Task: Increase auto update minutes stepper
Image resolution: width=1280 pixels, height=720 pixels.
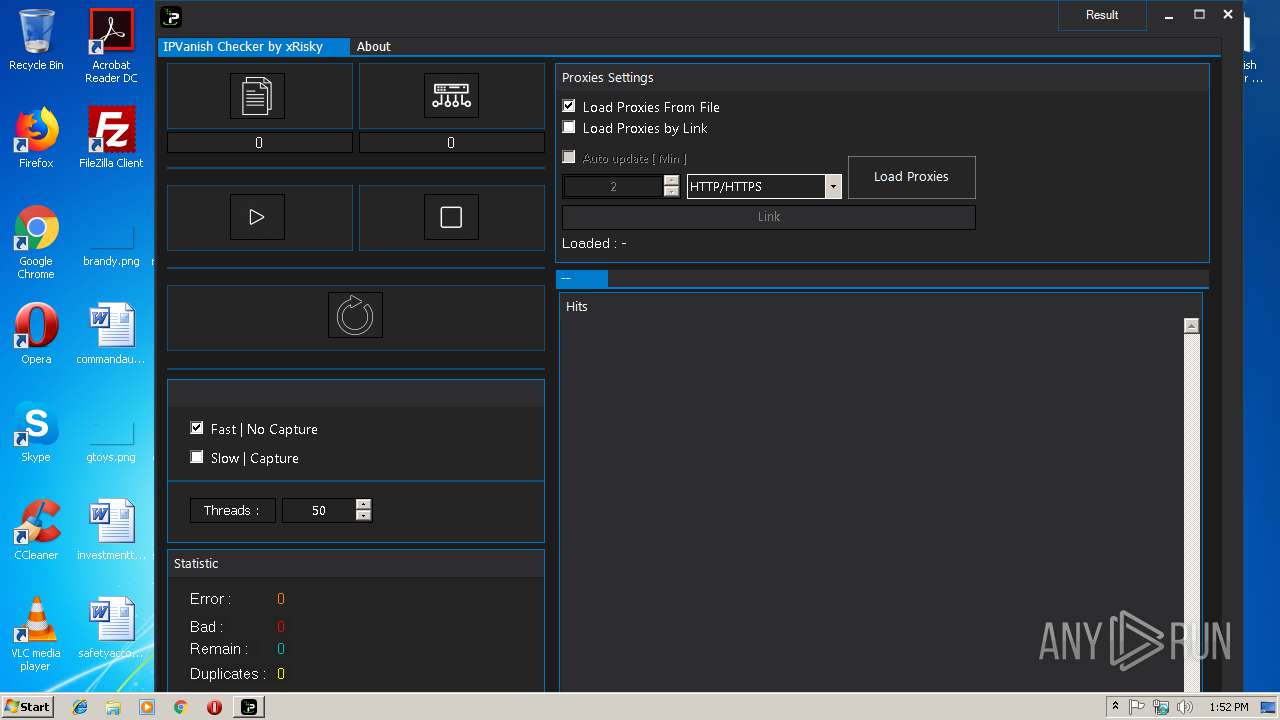Action: click(671, 180)
